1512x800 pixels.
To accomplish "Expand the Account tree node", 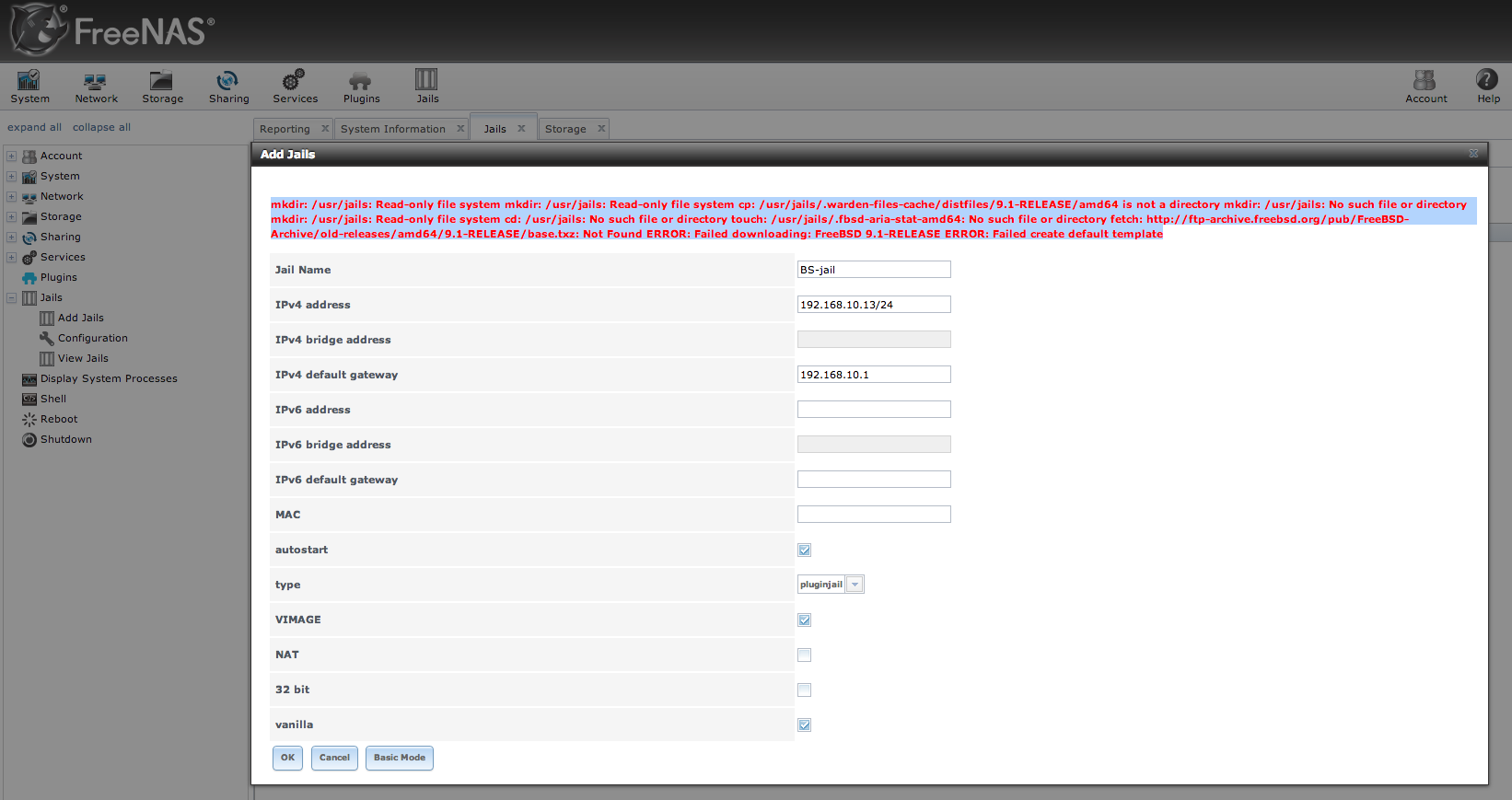I will (12, 157).
